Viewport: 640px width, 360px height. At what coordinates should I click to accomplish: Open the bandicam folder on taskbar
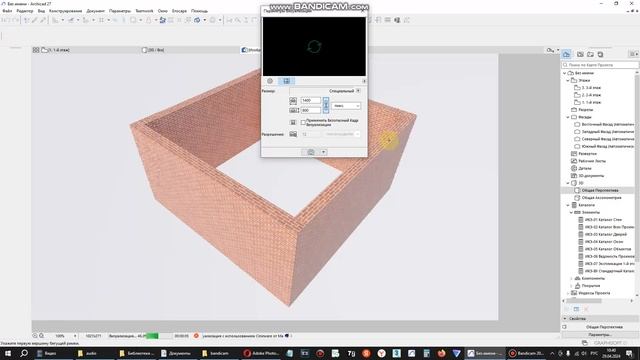click(216, 353)
